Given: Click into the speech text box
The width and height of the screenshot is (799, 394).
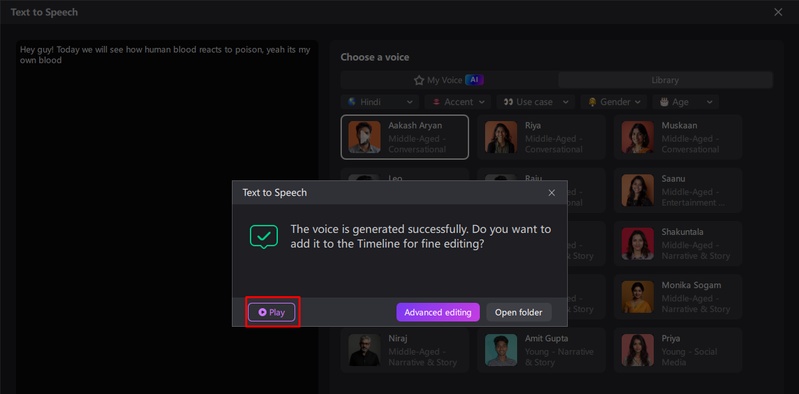Looking at the screenshot, I should click(167, 217).
